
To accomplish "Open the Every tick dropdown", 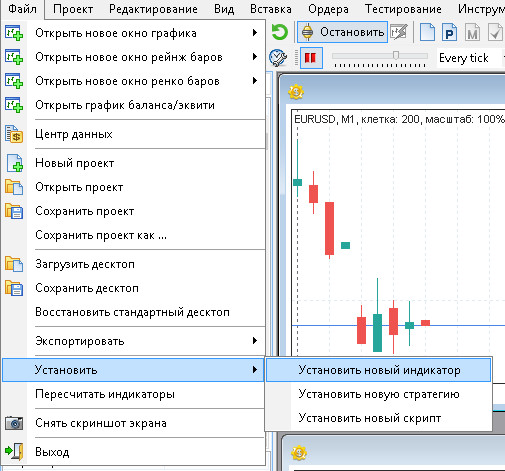I will [x=470, y=58].
